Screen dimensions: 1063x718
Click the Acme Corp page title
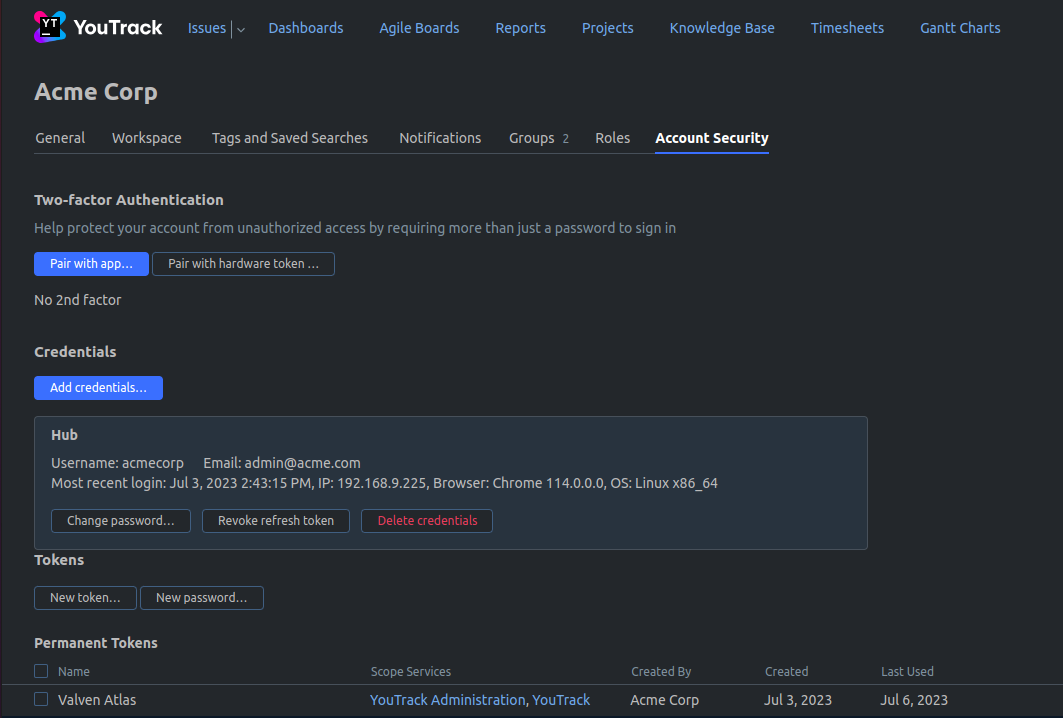(96, 92)
